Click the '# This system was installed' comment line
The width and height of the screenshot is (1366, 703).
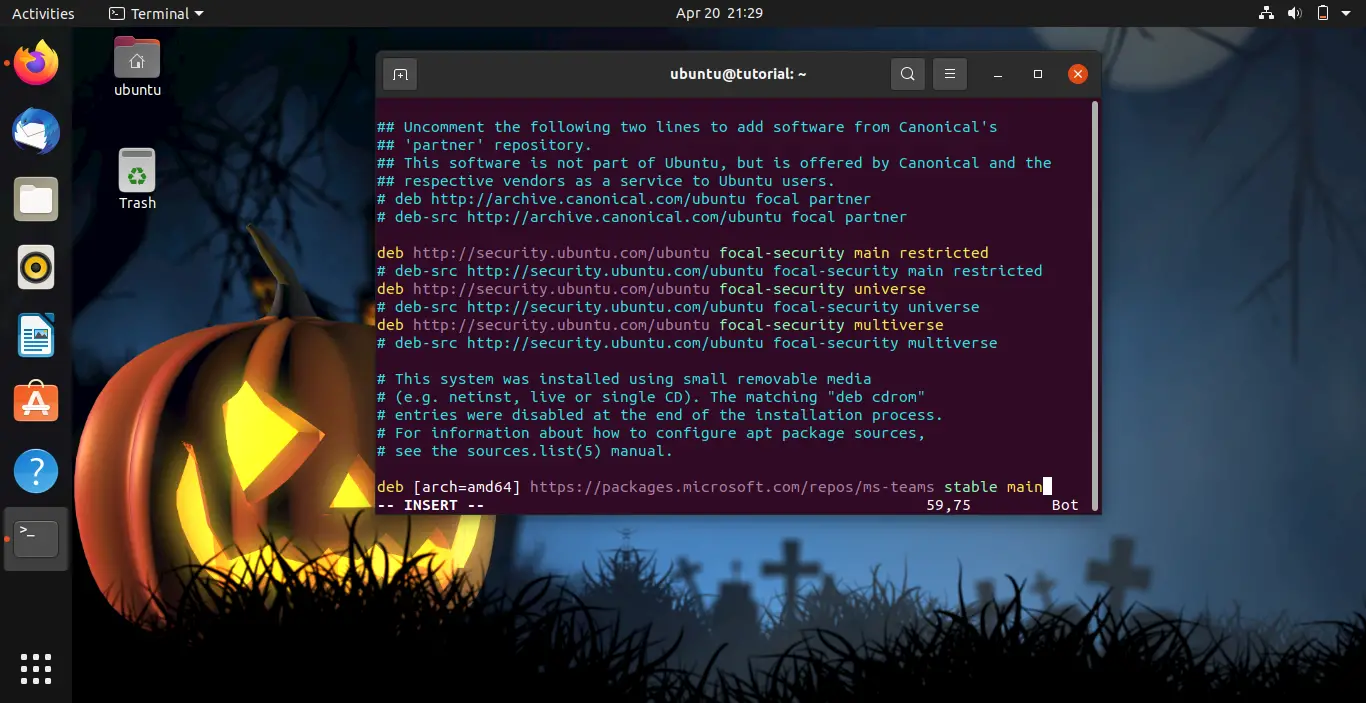click(624, 379)
